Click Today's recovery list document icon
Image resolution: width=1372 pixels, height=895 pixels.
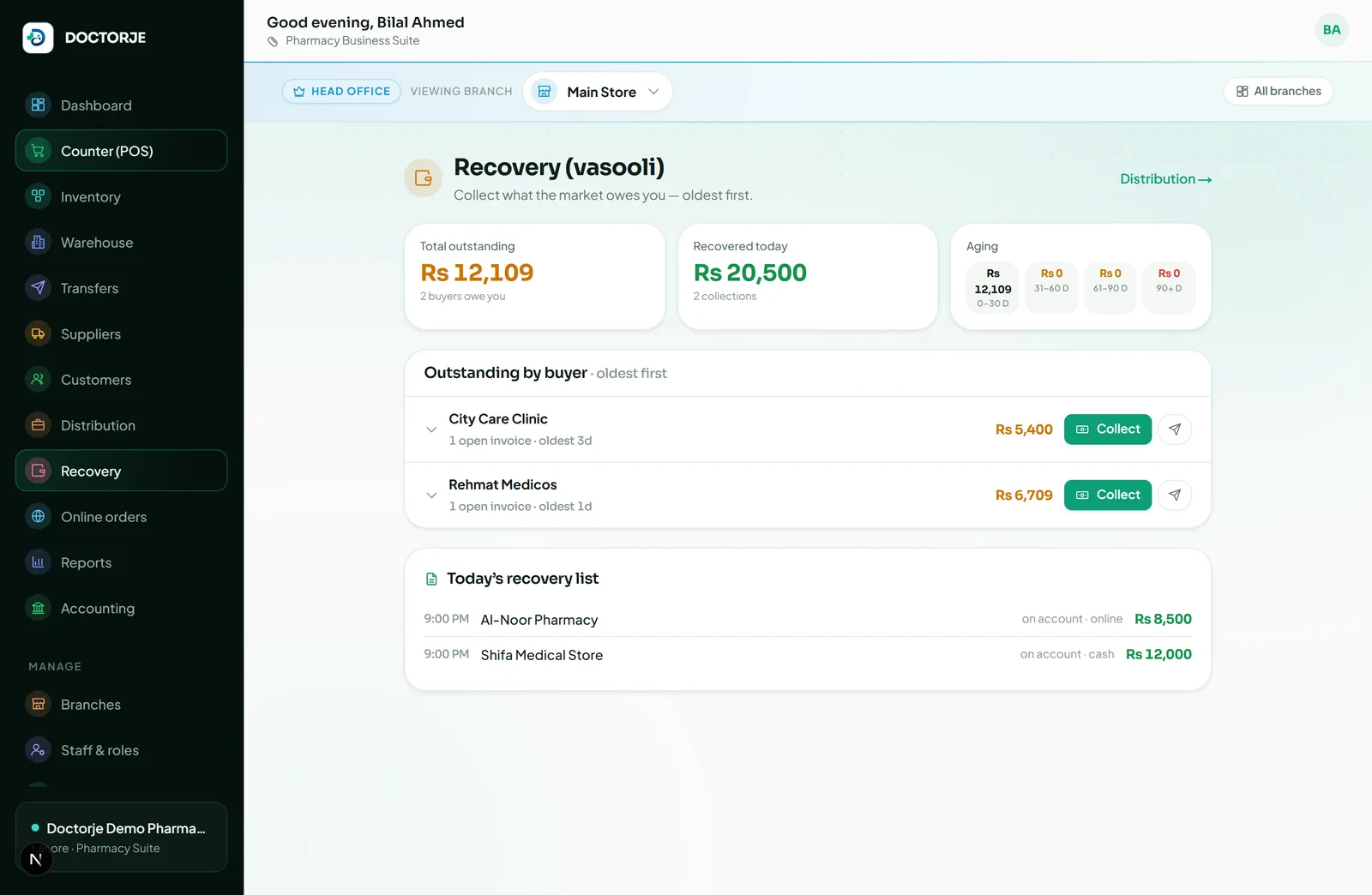(431, 580)
